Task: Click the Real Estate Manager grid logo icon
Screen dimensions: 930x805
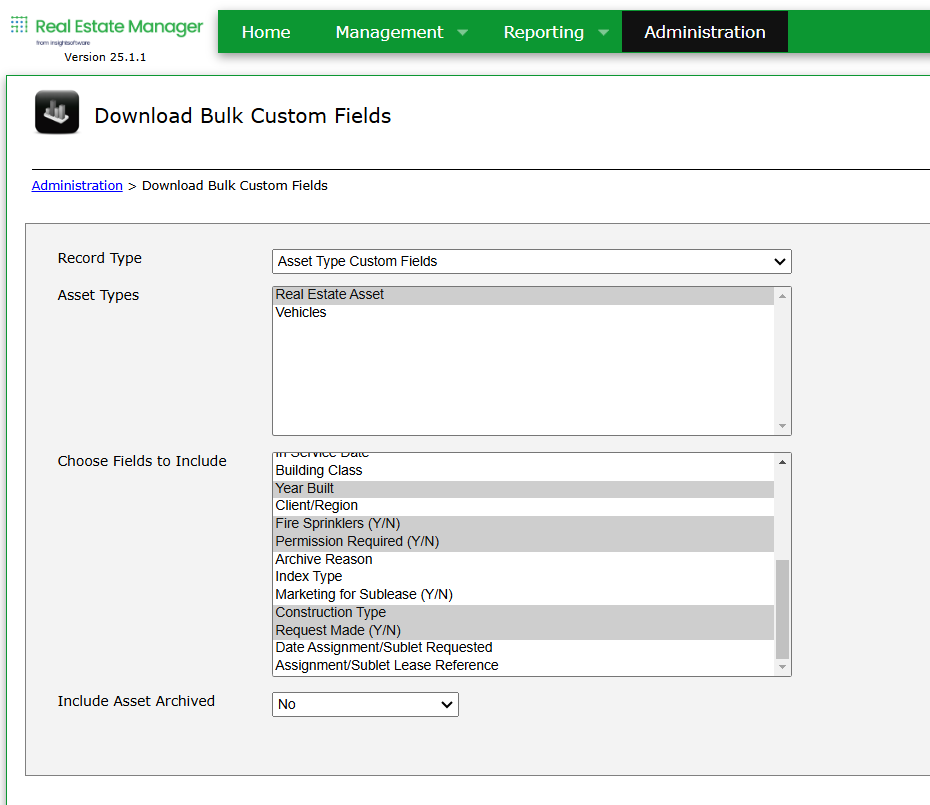Action: point(19,24)
